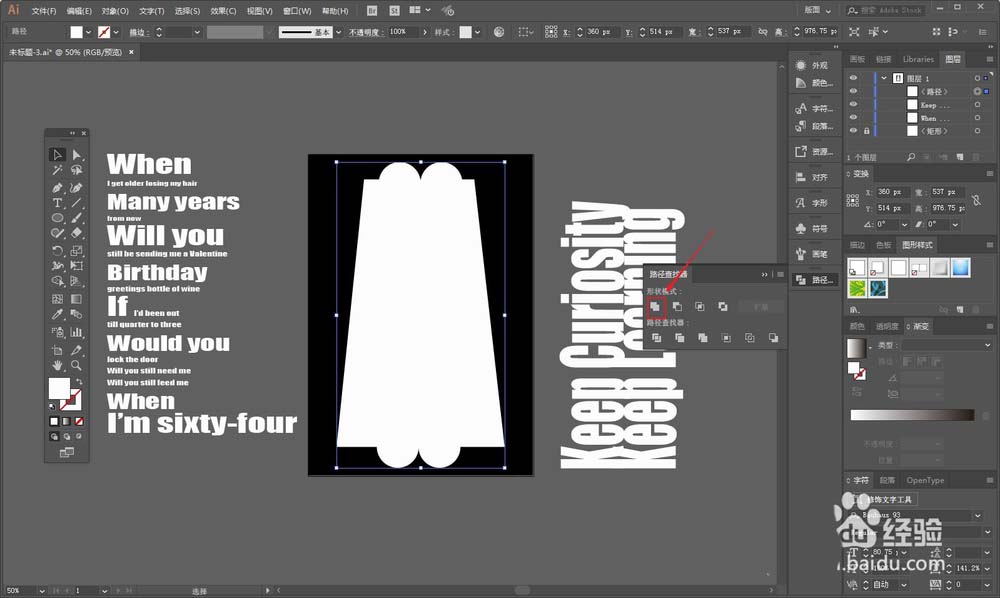Click the Unite shape mode icon
Image resolution: width=1000 pixels, height=598 pixels.
coord(655,307)
